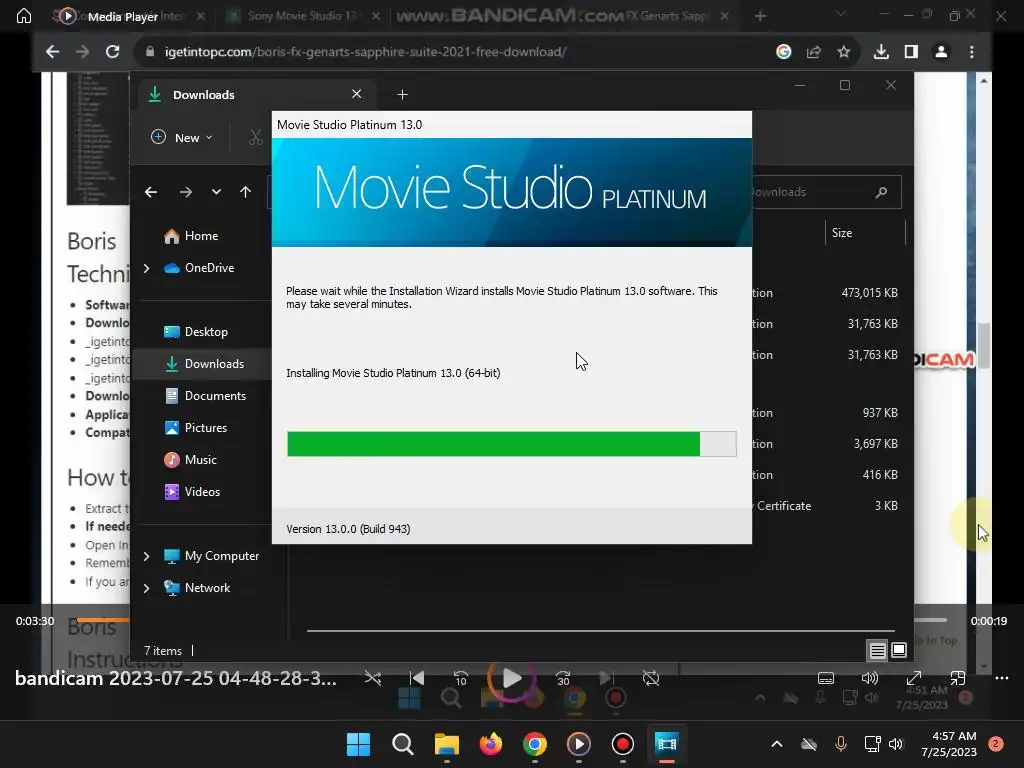Screen dimensions: 1024x768
Task: Bookmark this page with the star
Action: 844,52
